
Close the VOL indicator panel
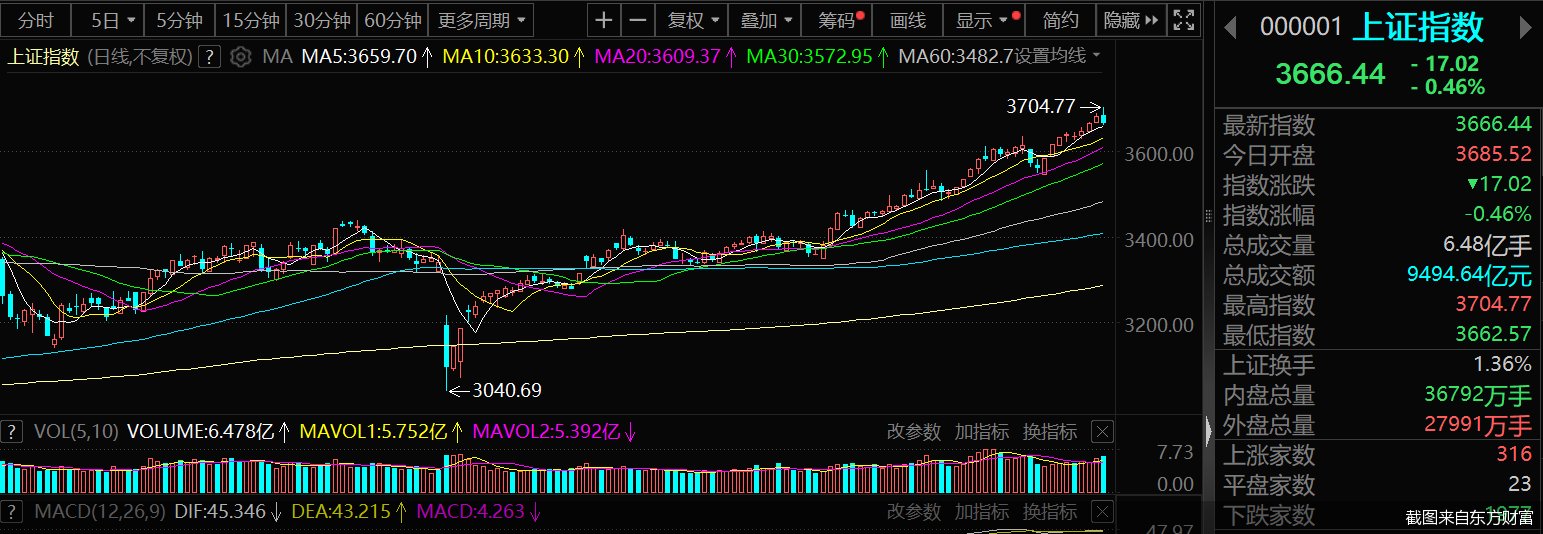coord(1101,432)
